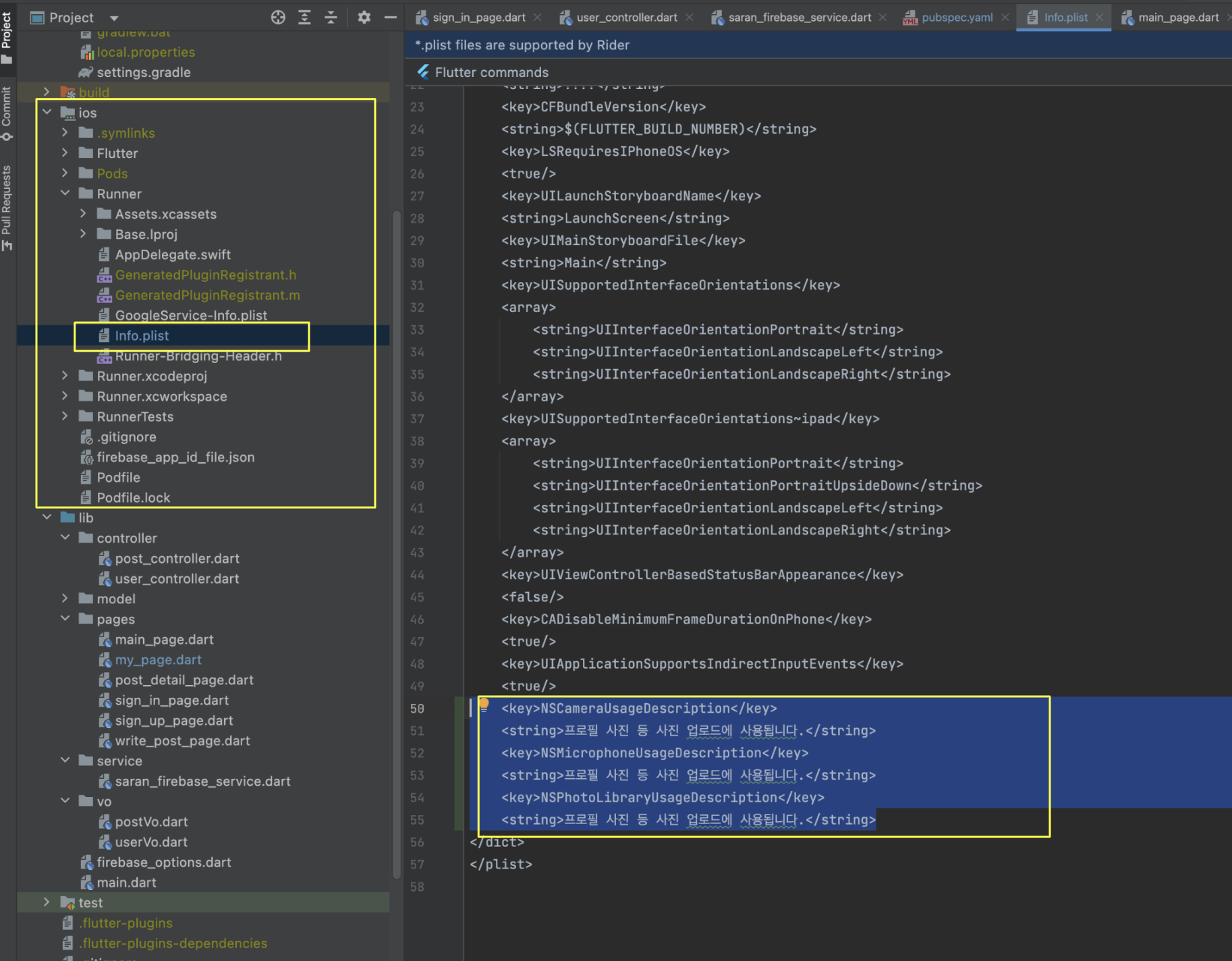
Task: Select AppDelegate.swift in project tree
Action: [173, 254]
